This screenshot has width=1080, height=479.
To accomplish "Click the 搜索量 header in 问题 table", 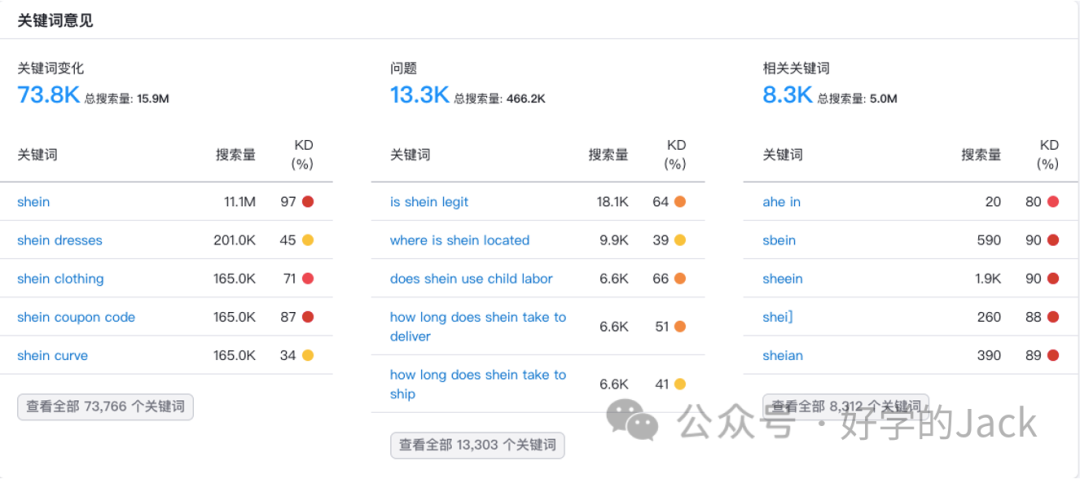I will pos(608,155).
